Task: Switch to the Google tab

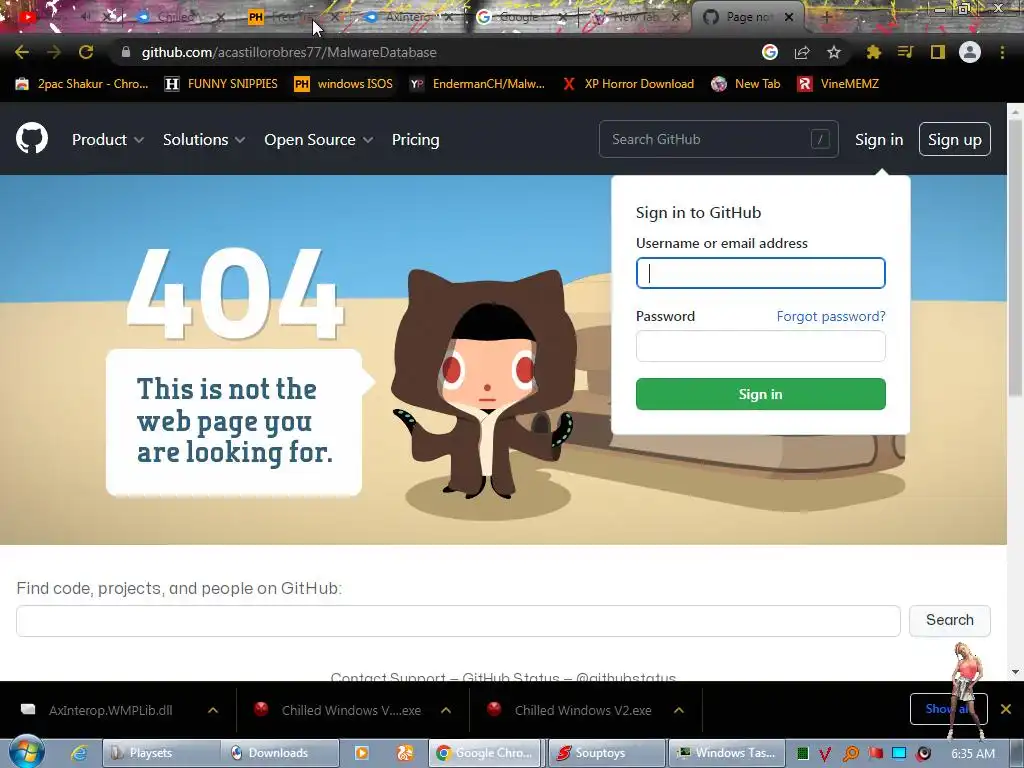Action: (x=519, y=17)
